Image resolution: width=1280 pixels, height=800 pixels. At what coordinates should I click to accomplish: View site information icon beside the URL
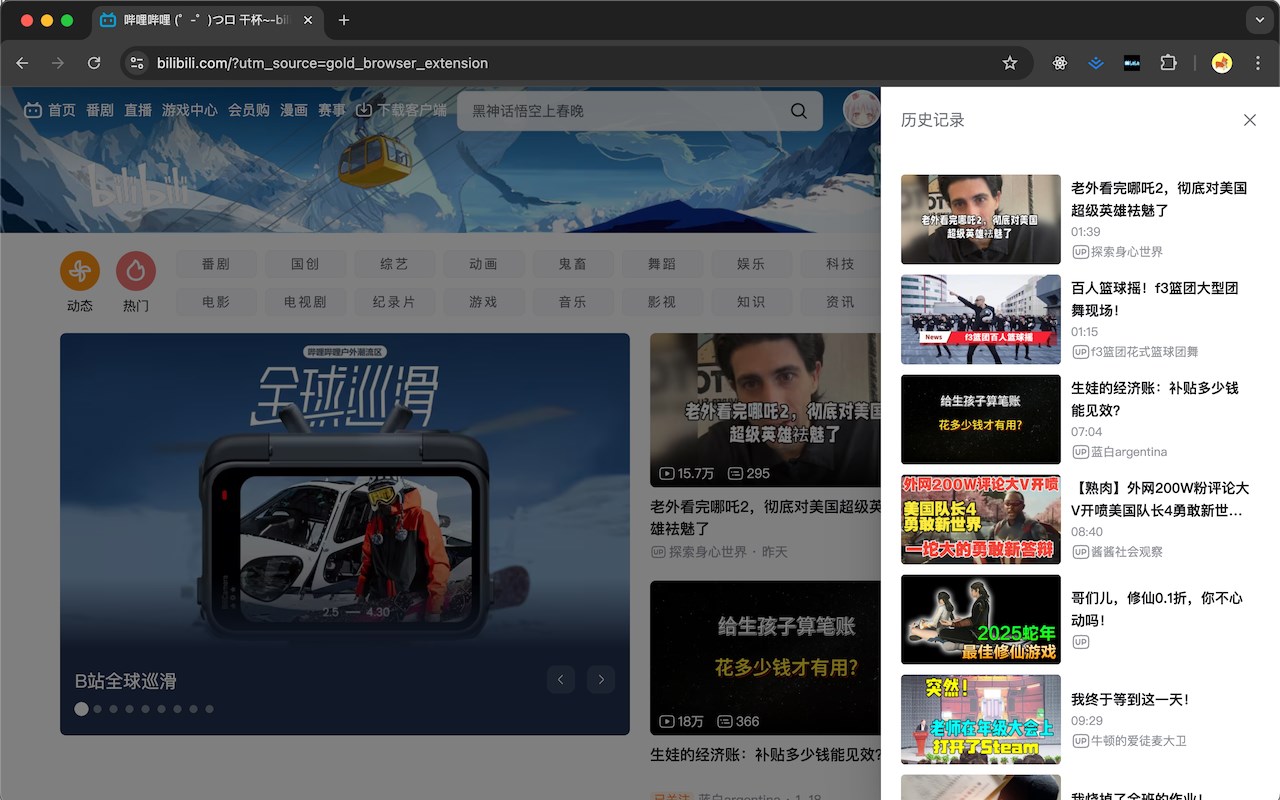tap(138, 63)
